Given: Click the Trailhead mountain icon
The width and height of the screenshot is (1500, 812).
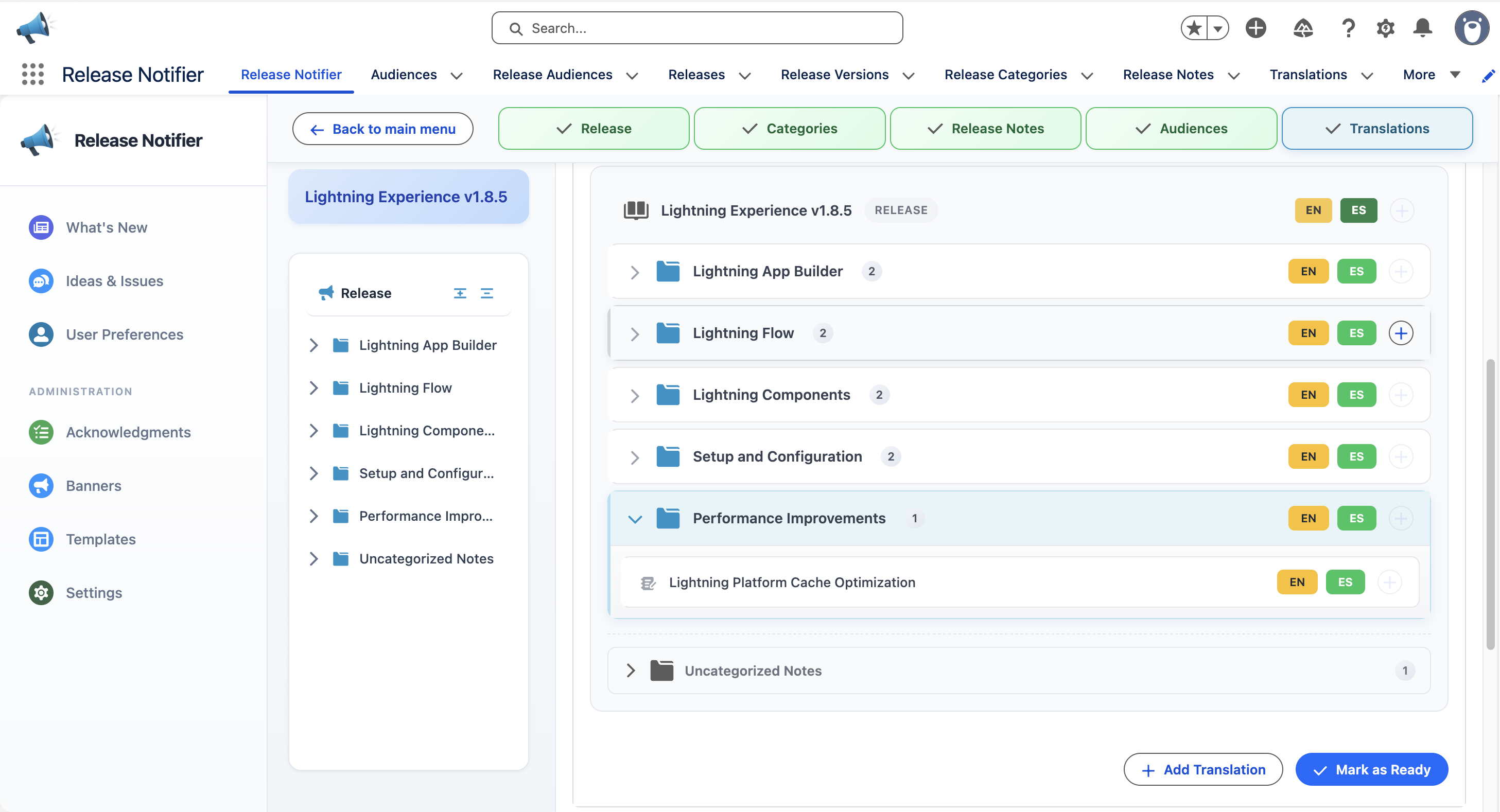Looking at the screenshot, I should [x=1303, y=27].
